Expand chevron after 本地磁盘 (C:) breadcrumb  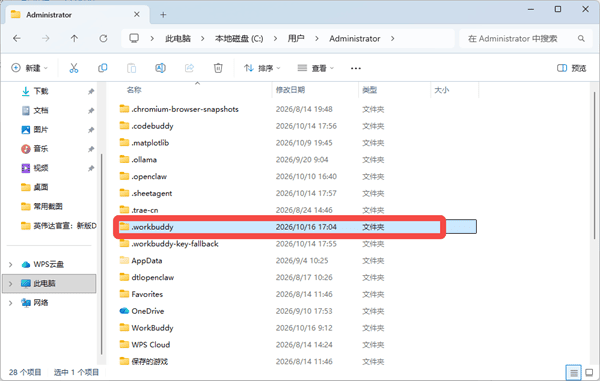point(275,39)
